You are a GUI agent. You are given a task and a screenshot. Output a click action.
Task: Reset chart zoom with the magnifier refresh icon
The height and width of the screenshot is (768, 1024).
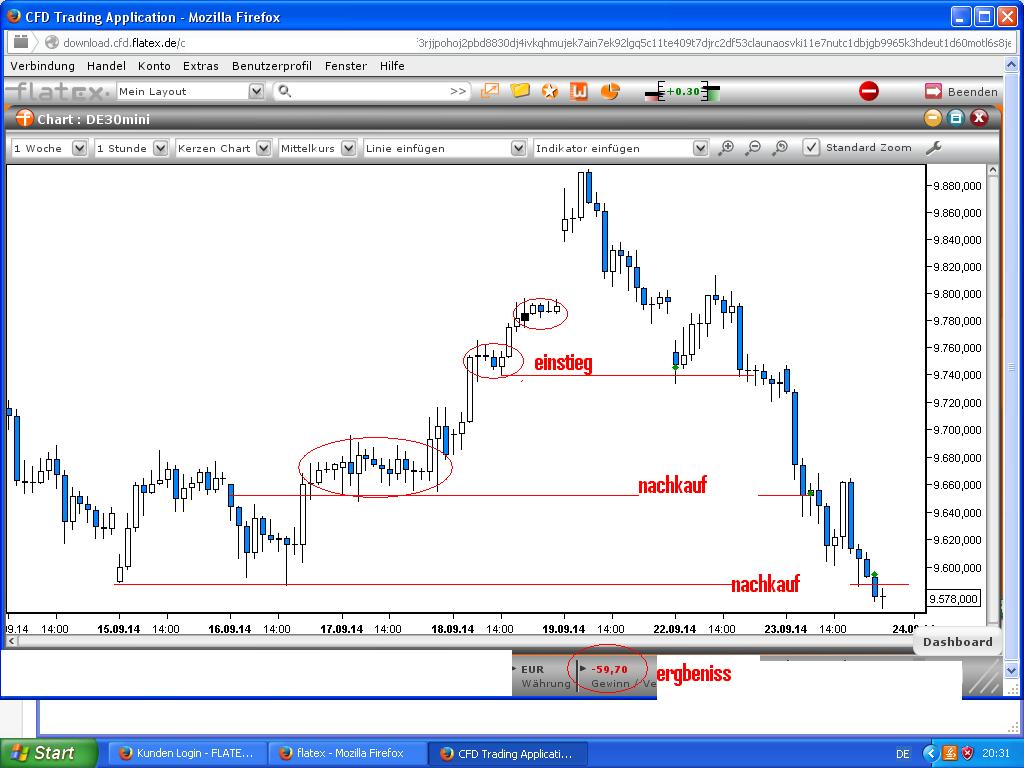pos(780,148)
